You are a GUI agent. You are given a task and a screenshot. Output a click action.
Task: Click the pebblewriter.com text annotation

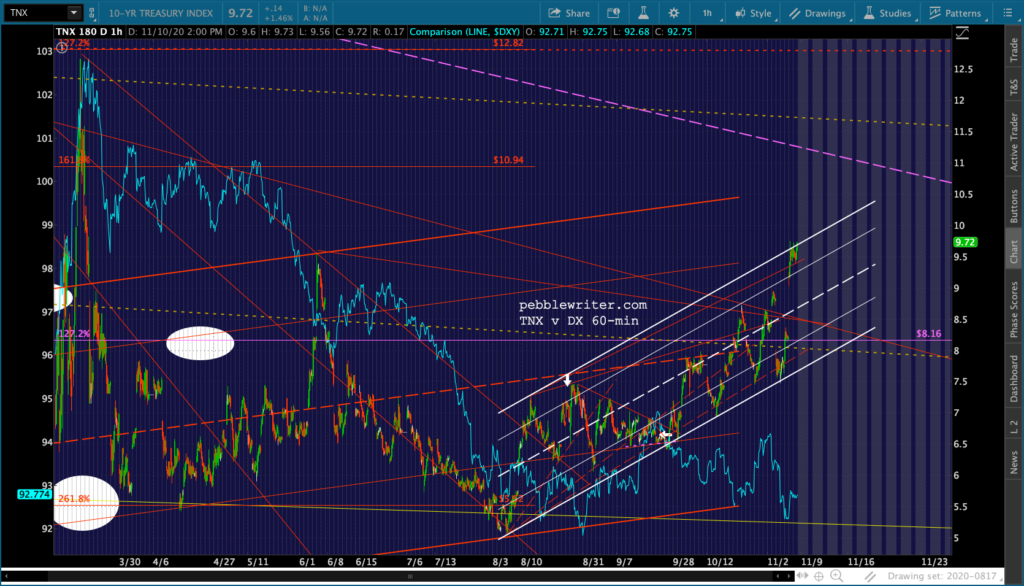pyautogui.click(x=583, y=304)
